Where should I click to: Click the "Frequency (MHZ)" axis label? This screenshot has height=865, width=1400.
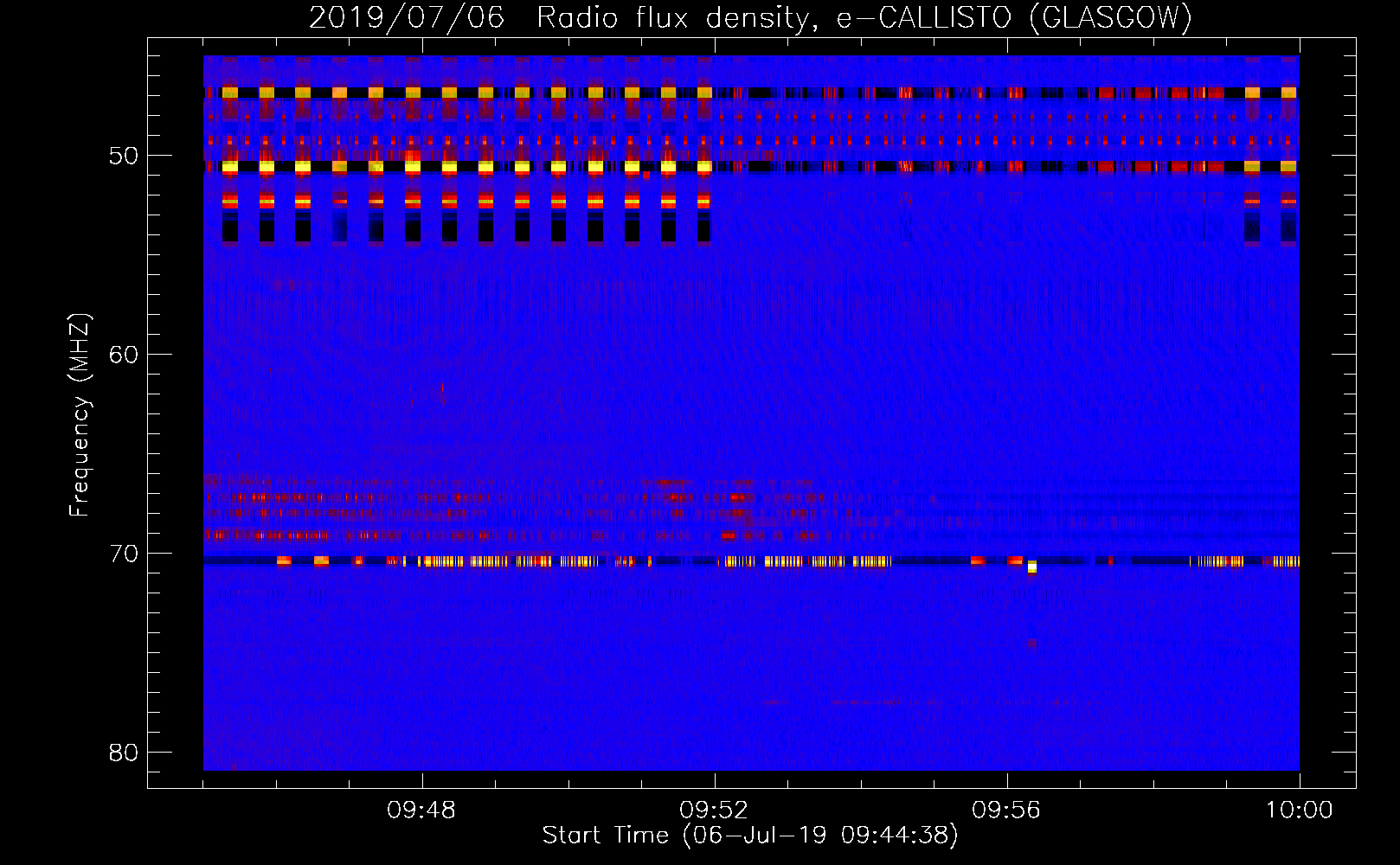point(80,415)
